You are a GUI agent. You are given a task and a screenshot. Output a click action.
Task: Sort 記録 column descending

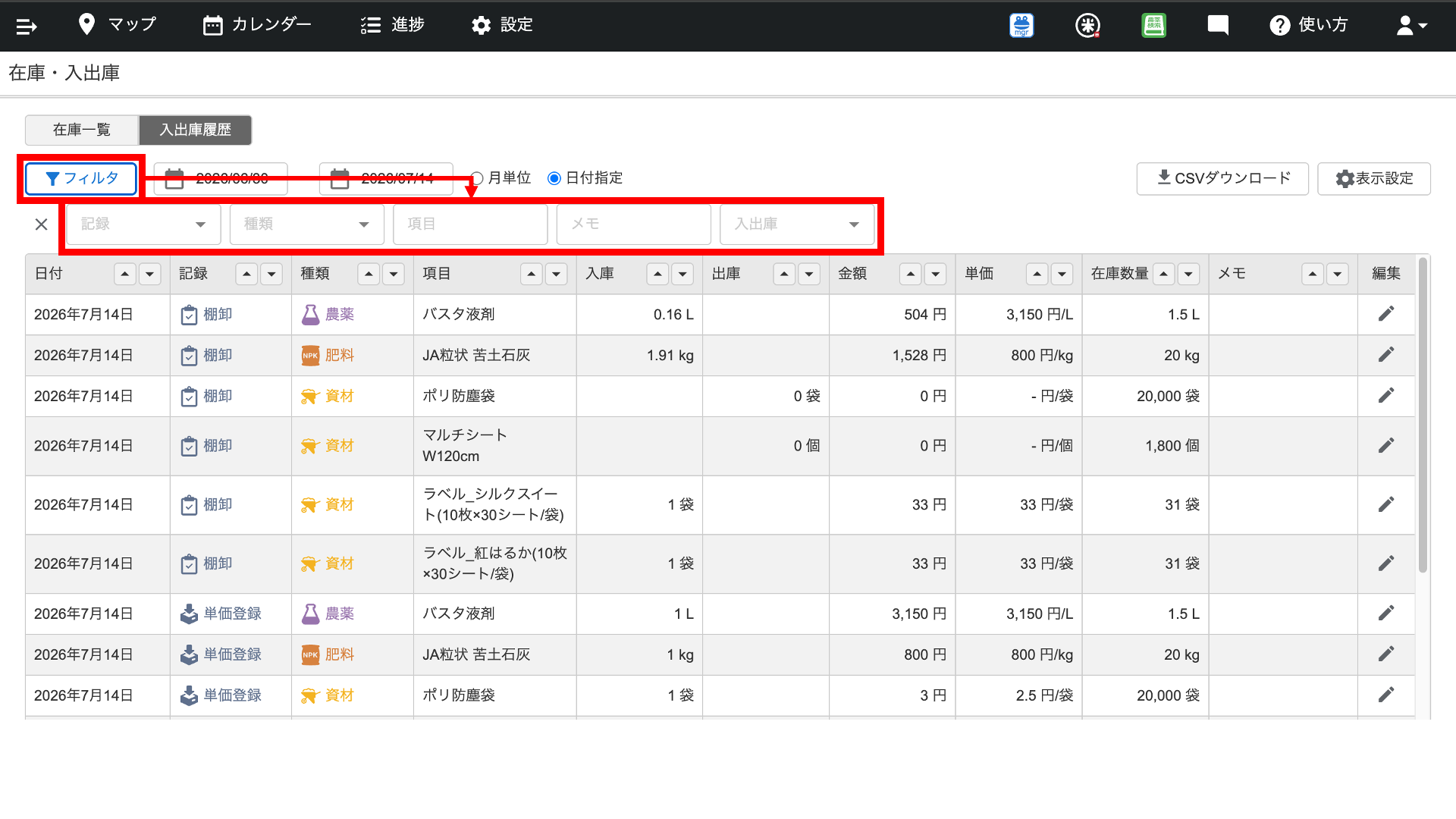click(271, 274)
